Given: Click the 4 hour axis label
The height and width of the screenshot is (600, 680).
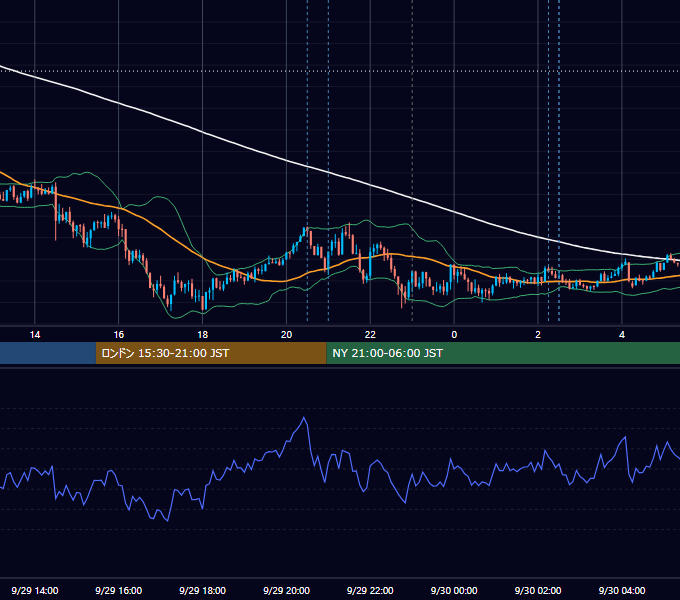Looking at the screenshot, I should [x=622, y=335].
